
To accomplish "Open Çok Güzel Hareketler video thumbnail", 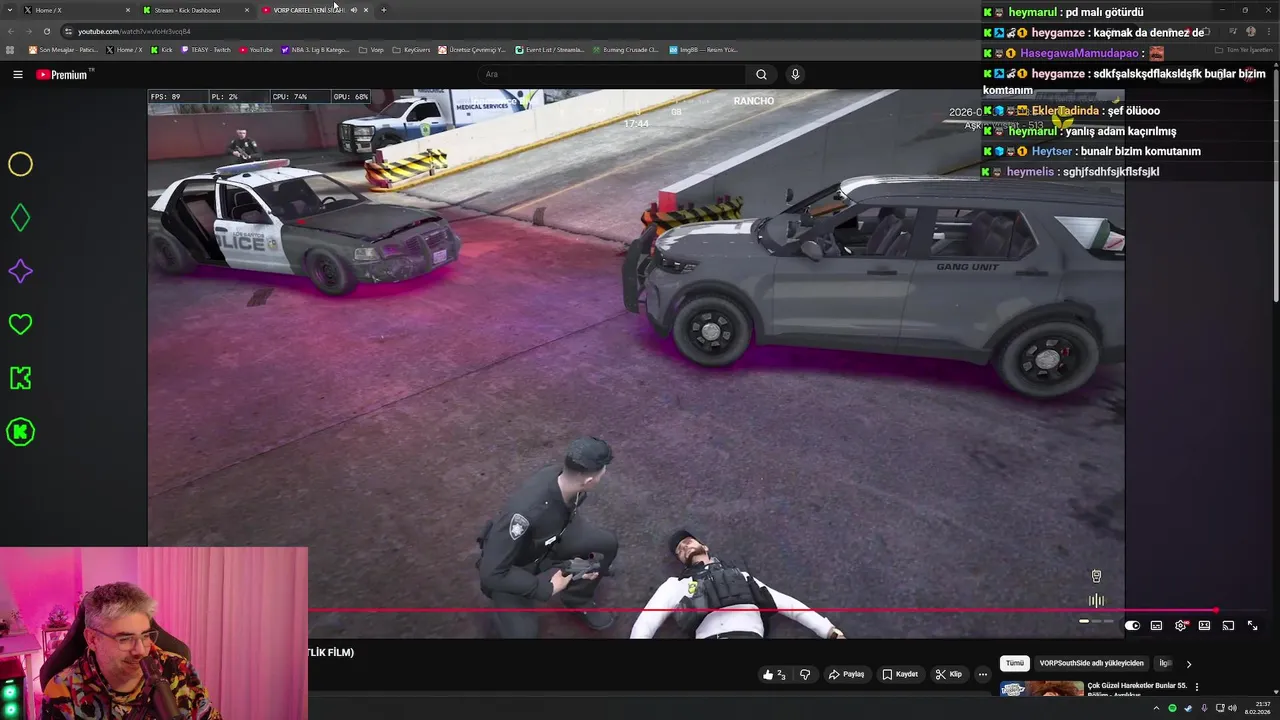I will (1042, 689).
